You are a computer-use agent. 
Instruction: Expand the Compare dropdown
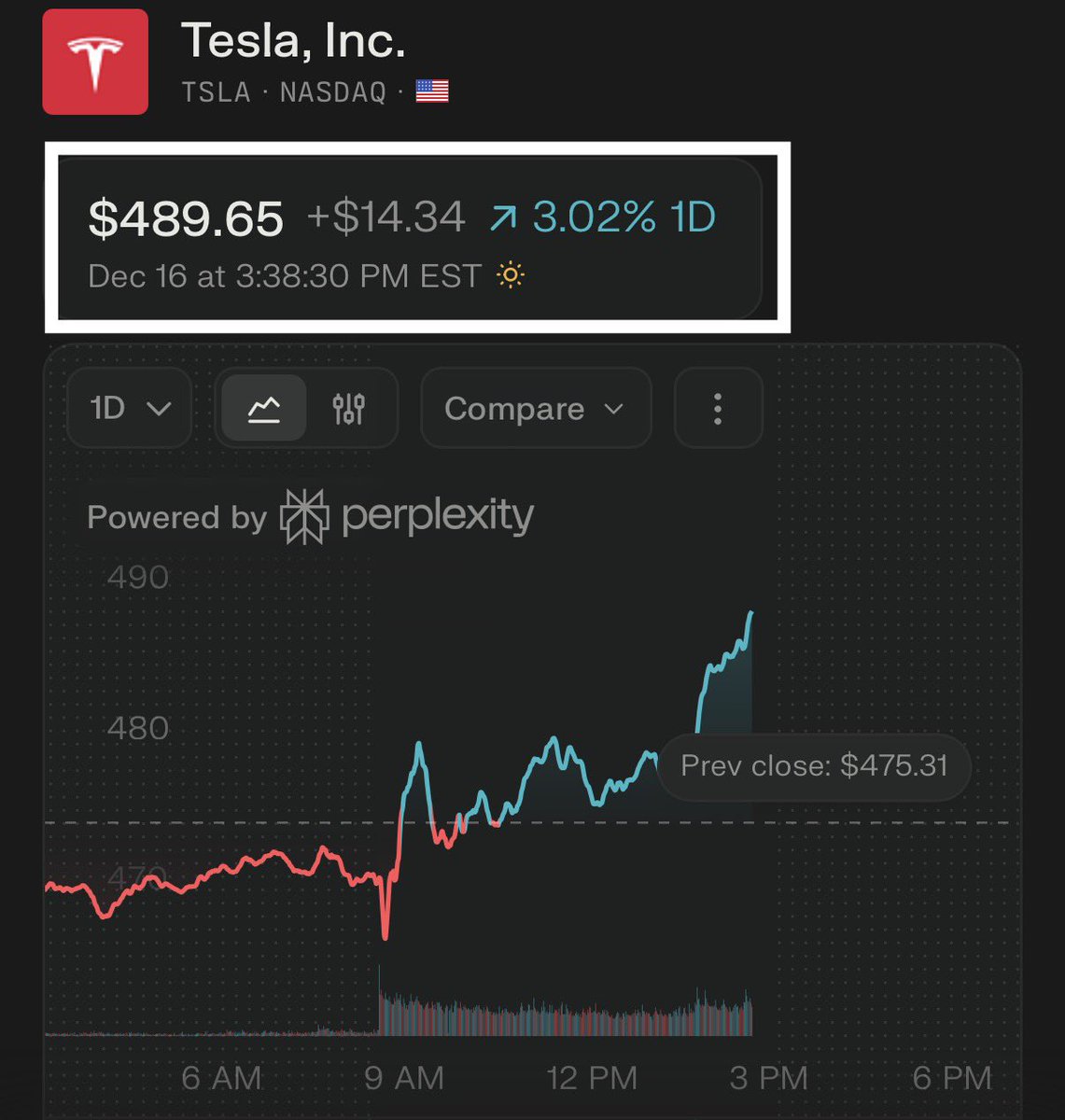535,409
